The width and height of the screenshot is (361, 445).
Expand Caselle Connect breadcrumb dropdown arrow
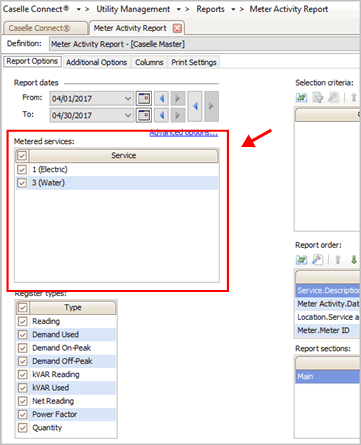coord(78,10)
